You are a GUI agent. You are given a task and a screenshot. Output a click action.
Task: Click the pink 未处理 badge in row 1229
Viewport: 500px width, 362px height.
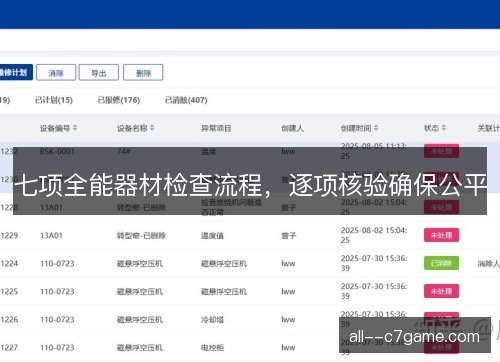coord(441,235)
